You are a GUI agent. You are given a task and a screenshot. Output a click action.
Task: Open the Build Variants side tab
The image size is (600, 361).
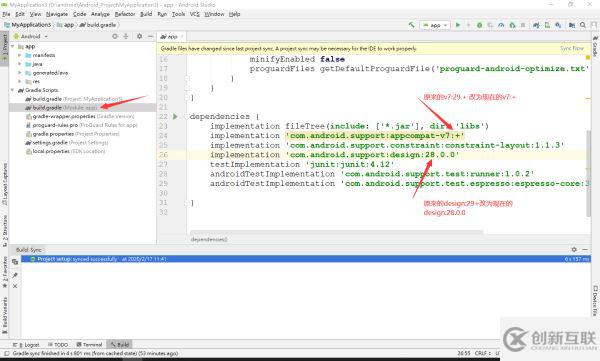click(5, 316)
